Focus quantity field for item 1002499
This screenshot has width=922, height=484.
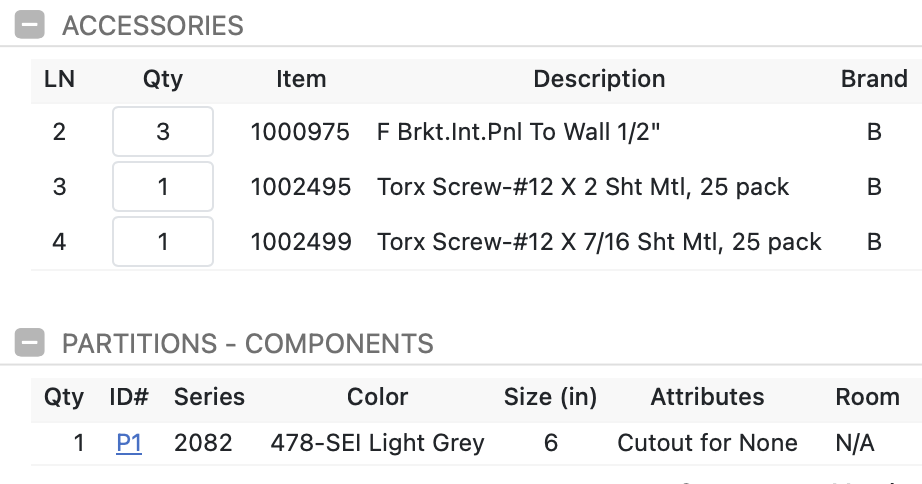(163, 241)
